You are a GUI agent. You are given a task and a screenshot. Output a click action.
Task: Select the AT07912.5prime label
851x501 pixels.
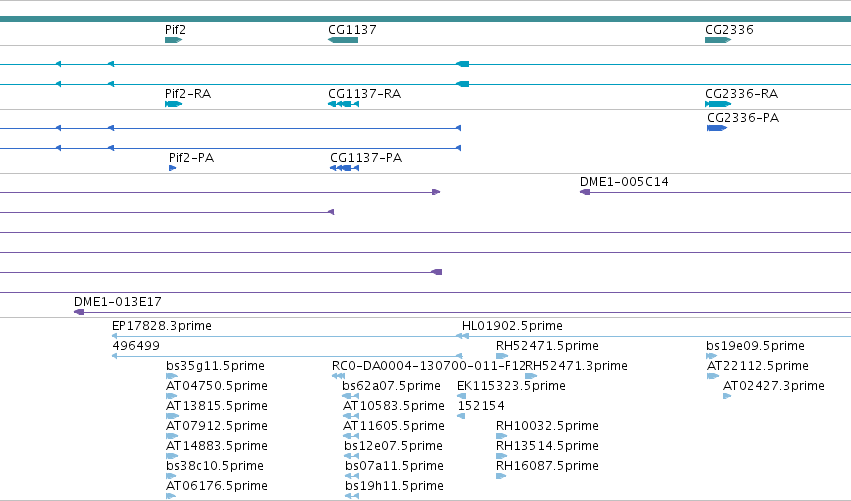pyautogui.click(x=217, y=426)
